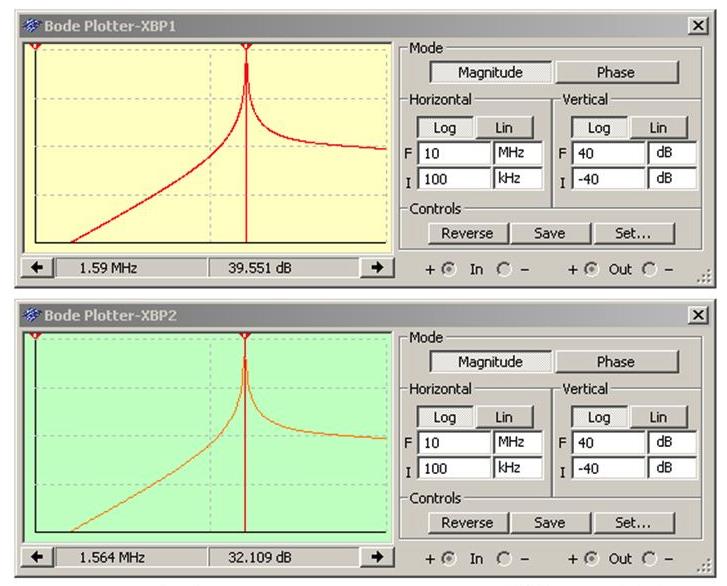Choose Log vertical scale in XBP2
Viewport: 727px width, 586px height.
(598, 417)
